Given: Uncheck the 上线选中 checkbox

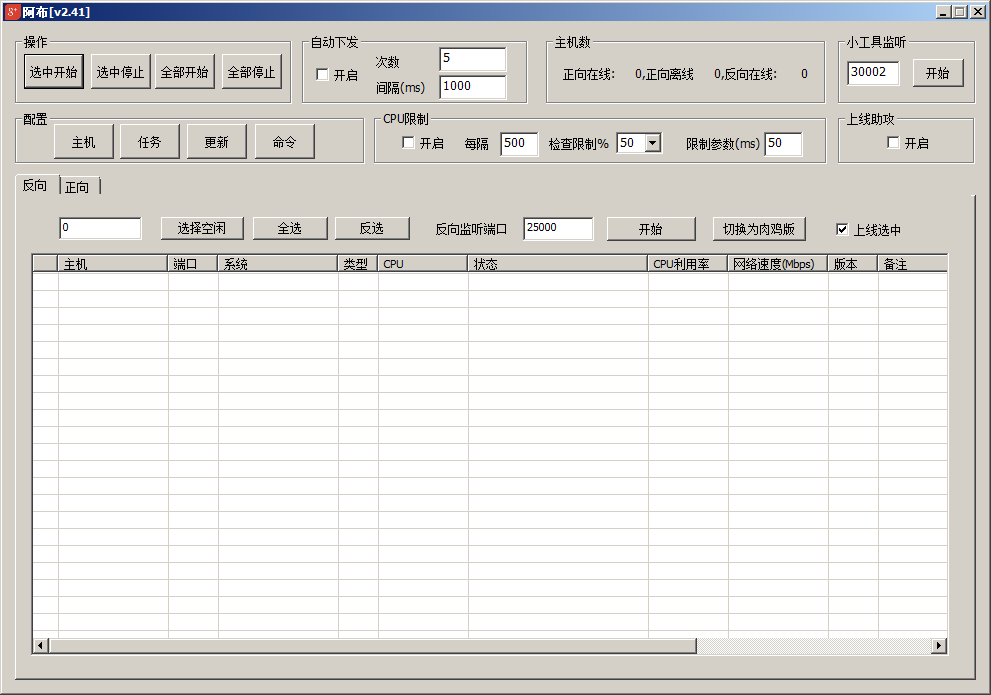Looking at the screenshot, I should tap(842, 229).
